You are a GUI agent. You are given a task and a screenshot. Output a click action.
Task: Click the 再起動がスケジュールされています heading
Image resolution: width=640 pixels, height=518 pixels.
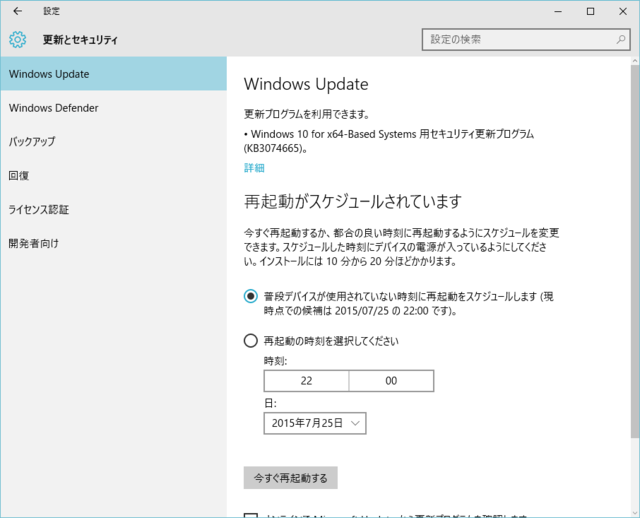353,201
